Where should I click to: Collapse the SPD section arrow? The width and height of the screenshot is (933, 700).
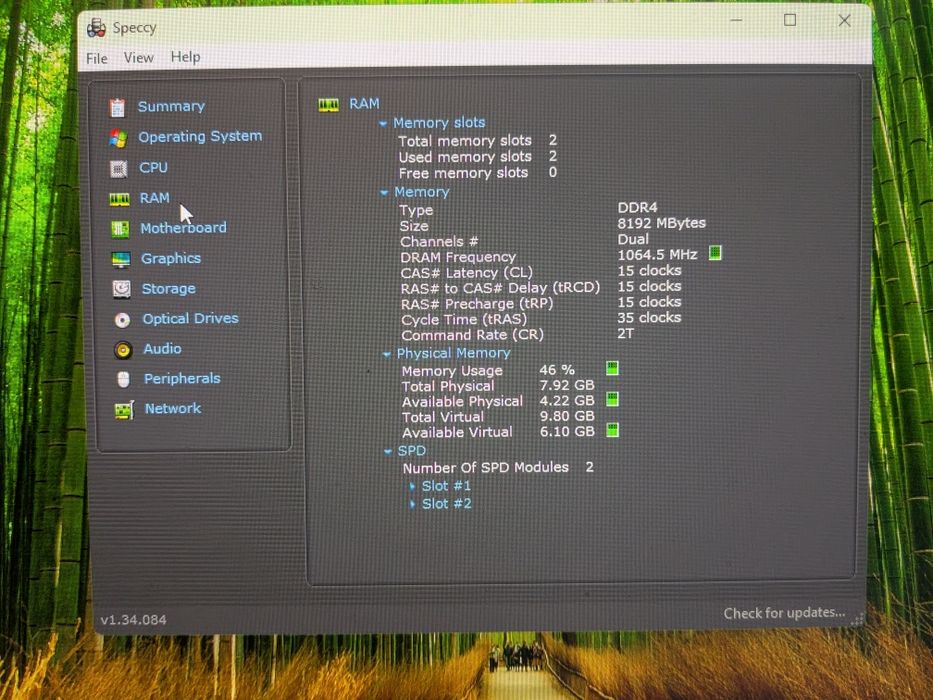pos(387,452)
